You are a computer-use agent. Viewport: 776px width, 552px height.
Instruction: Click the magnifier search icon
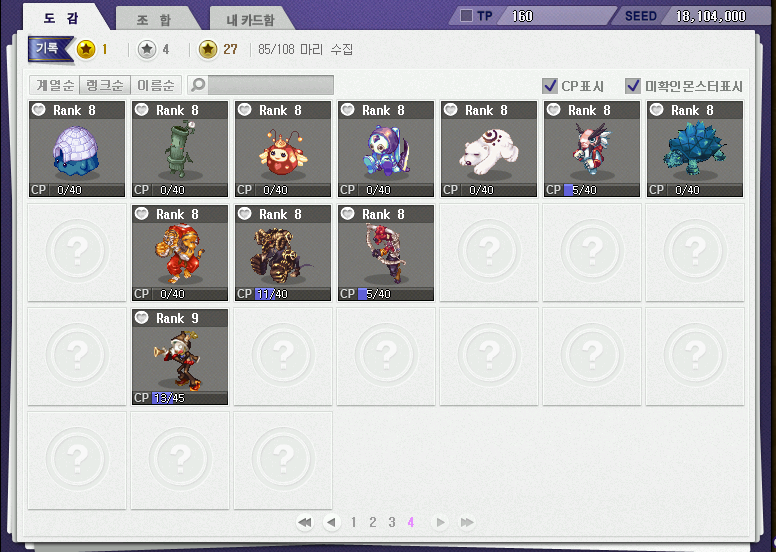click(198, 85)
